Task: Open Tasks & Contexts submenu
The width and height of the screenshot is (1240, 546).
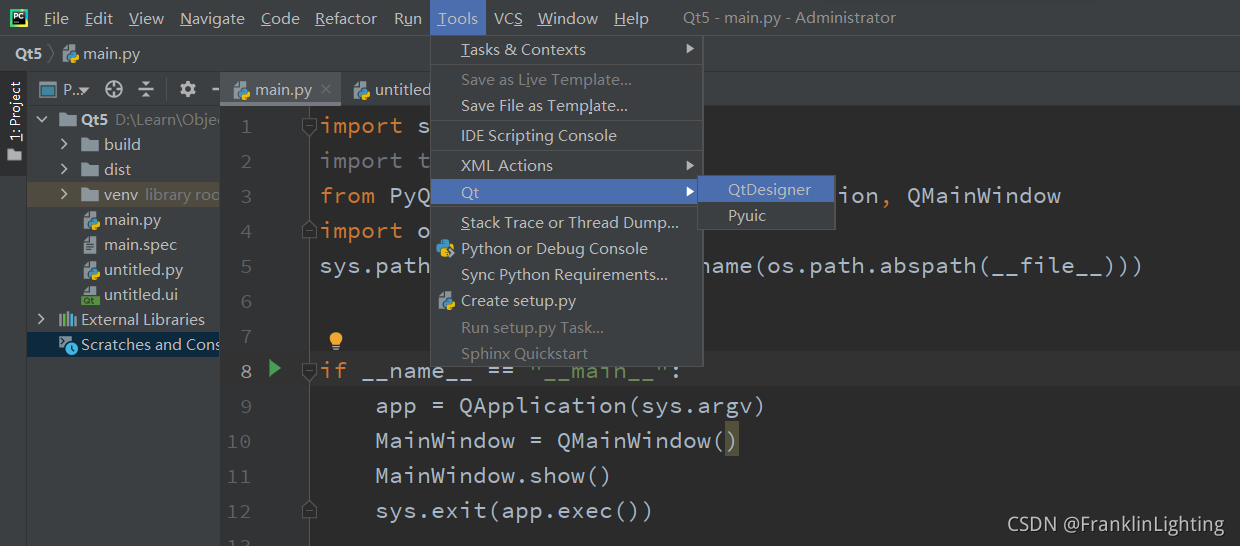Action: (567, 49)
